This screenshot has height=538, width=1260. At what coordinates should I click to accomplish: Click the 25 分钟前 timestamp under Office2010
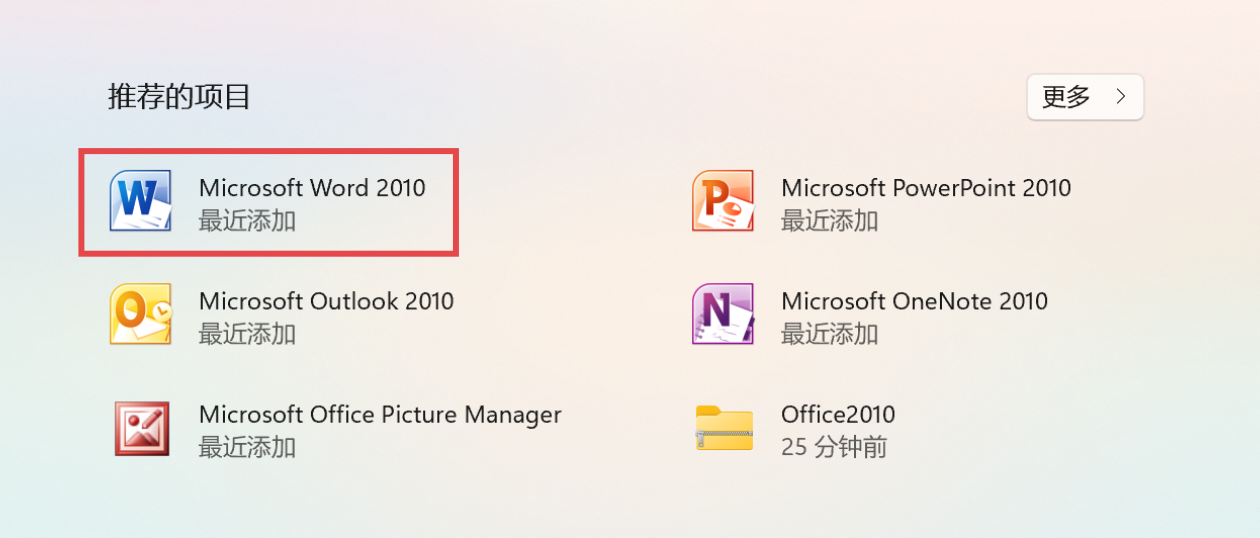[x=834, y=447]
